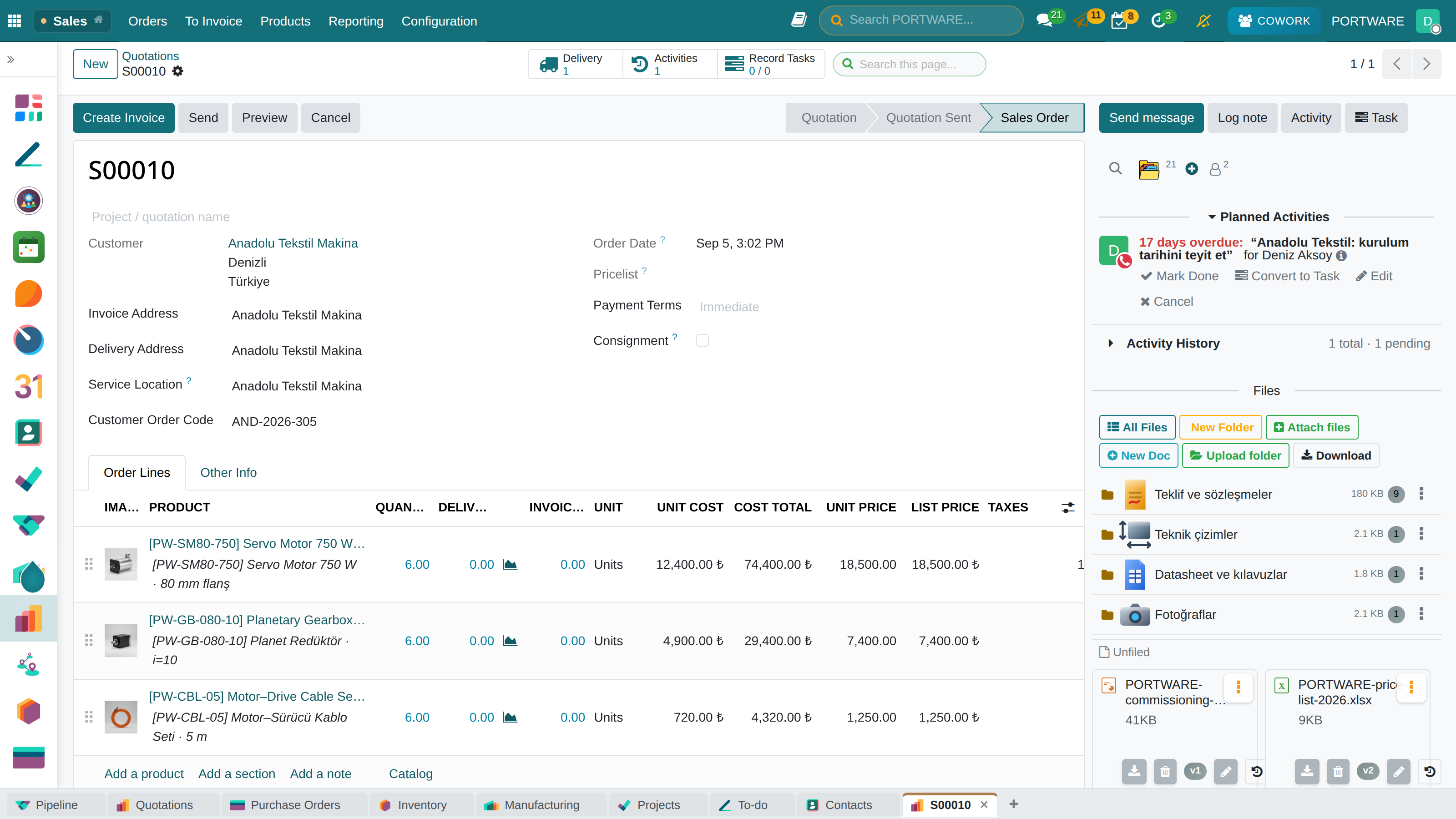Viewport: 1456px width, 819px height.
Task: Download the PORTWARE-commissioning file
Action: (1134, 772)
